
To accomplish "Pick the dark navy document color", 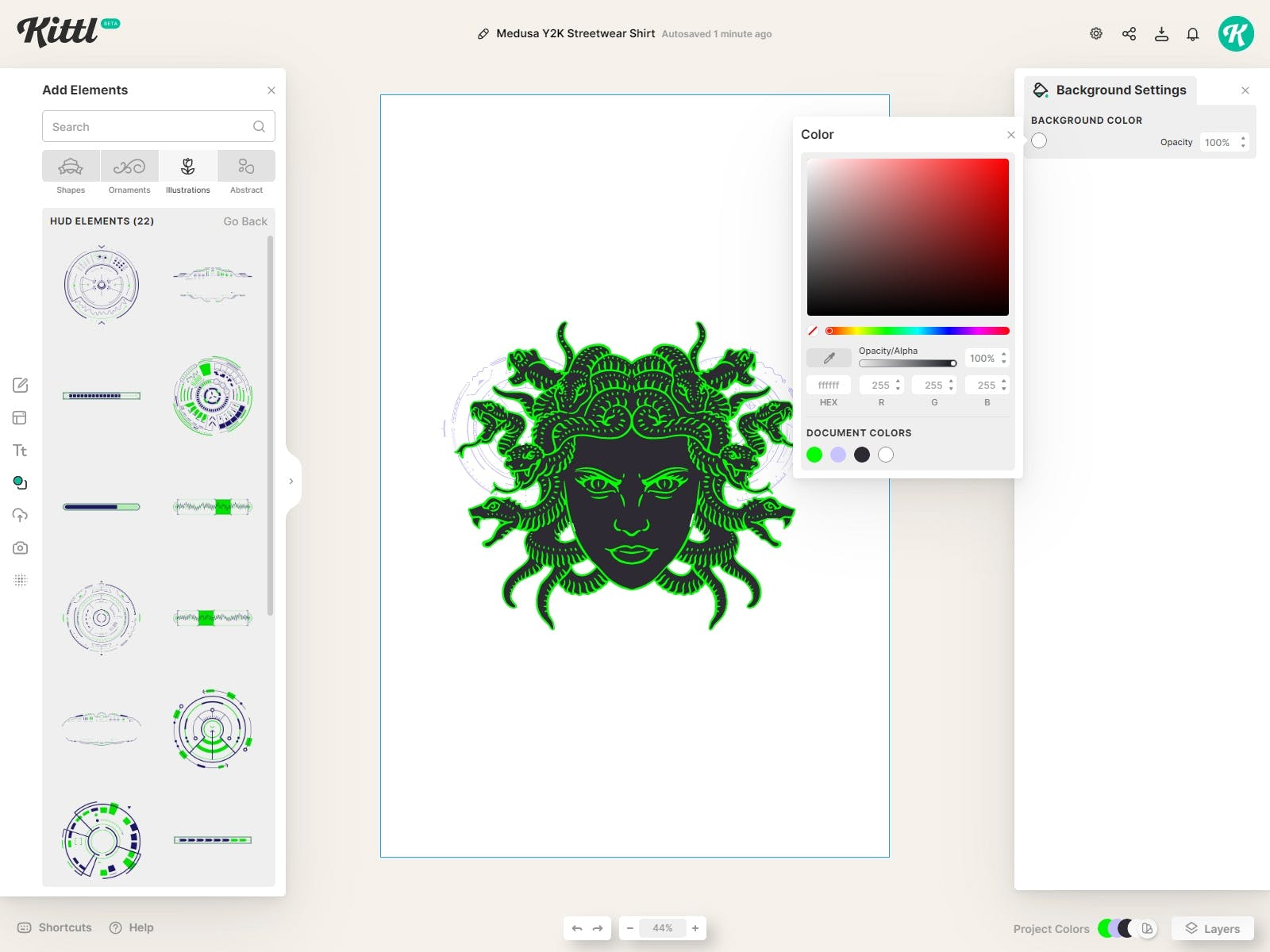I will tap(862, 455).
